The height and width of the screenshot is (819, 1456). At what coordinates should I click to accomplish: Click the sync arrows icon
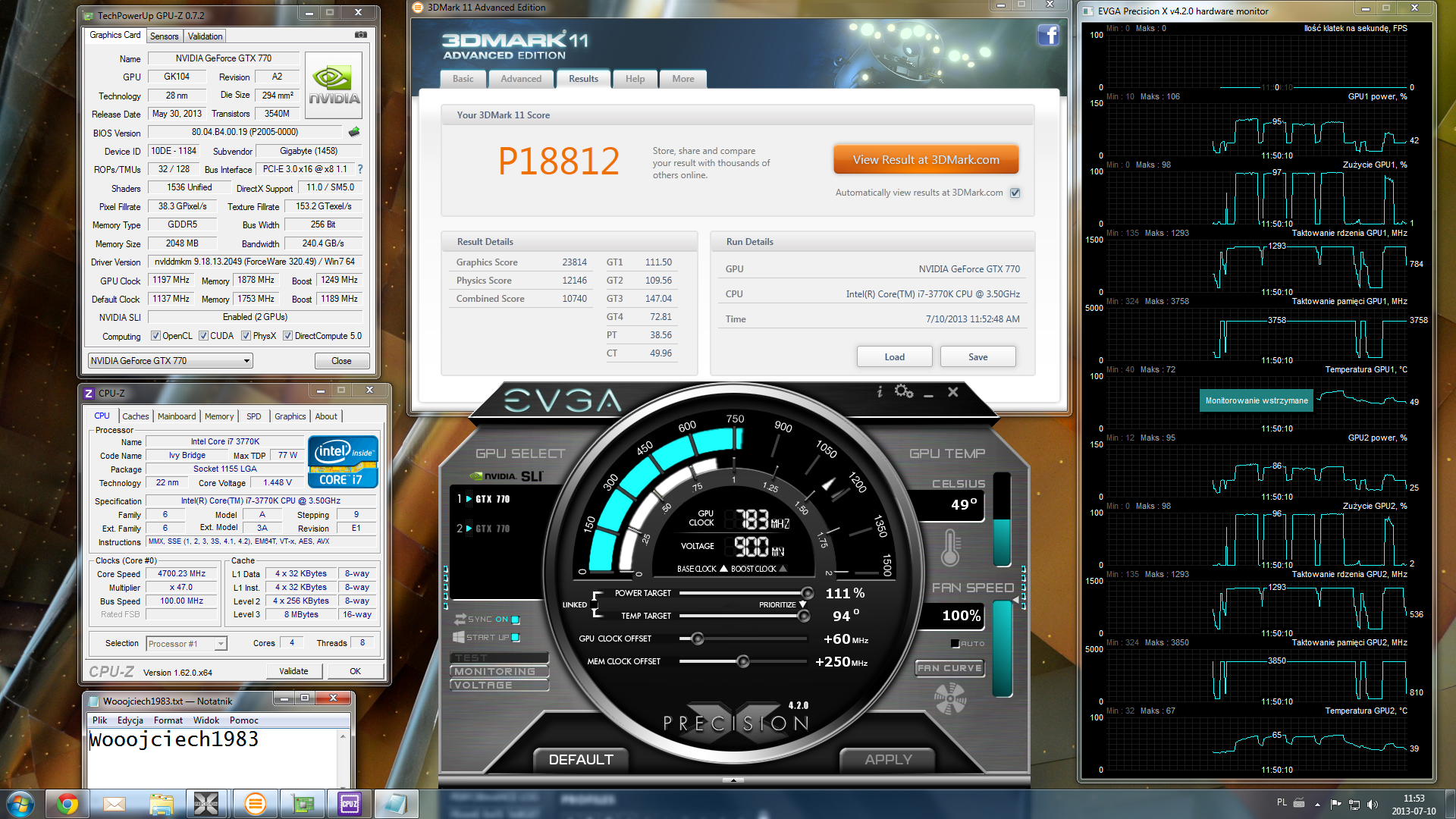pos(460,620)
